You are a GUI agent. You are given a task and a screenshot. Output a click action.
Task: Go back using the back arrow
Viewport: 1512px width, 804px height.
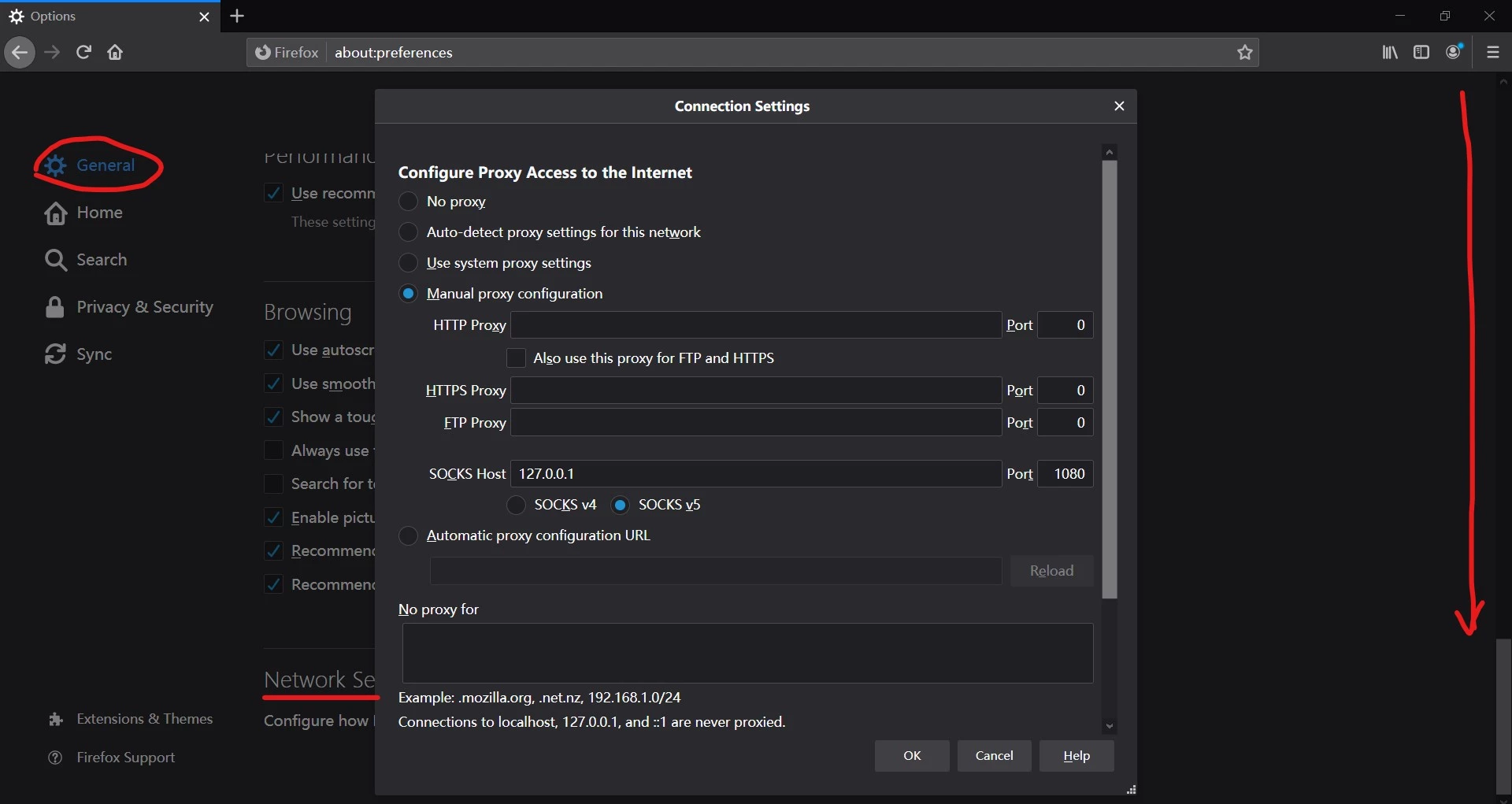pyautogui.click(x=20, y=53)
